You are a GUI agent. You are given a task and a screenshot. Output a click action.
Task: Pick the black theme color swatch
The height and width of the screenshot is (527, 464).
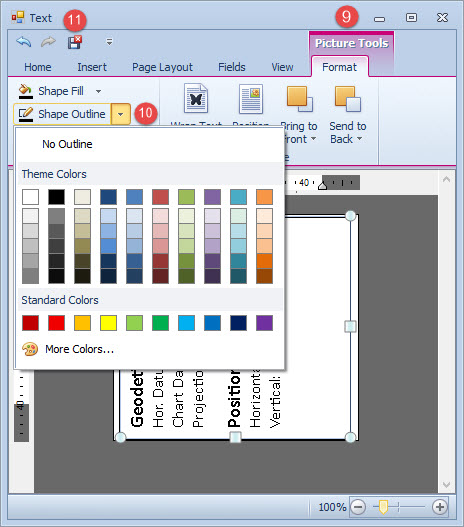click(x=56, y=197)
